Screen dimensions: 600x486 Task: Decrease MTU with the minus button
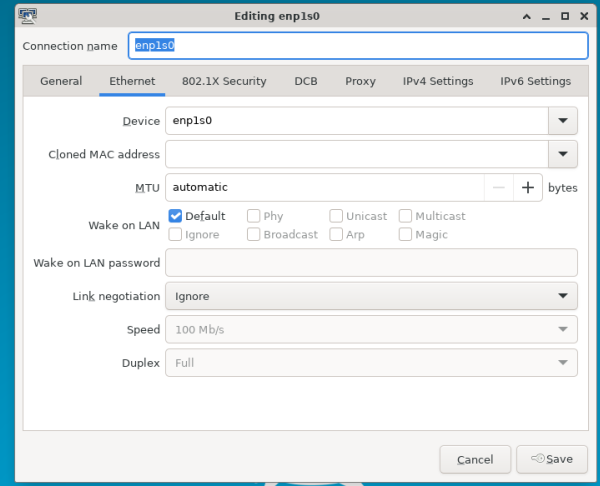click(498, 187)
